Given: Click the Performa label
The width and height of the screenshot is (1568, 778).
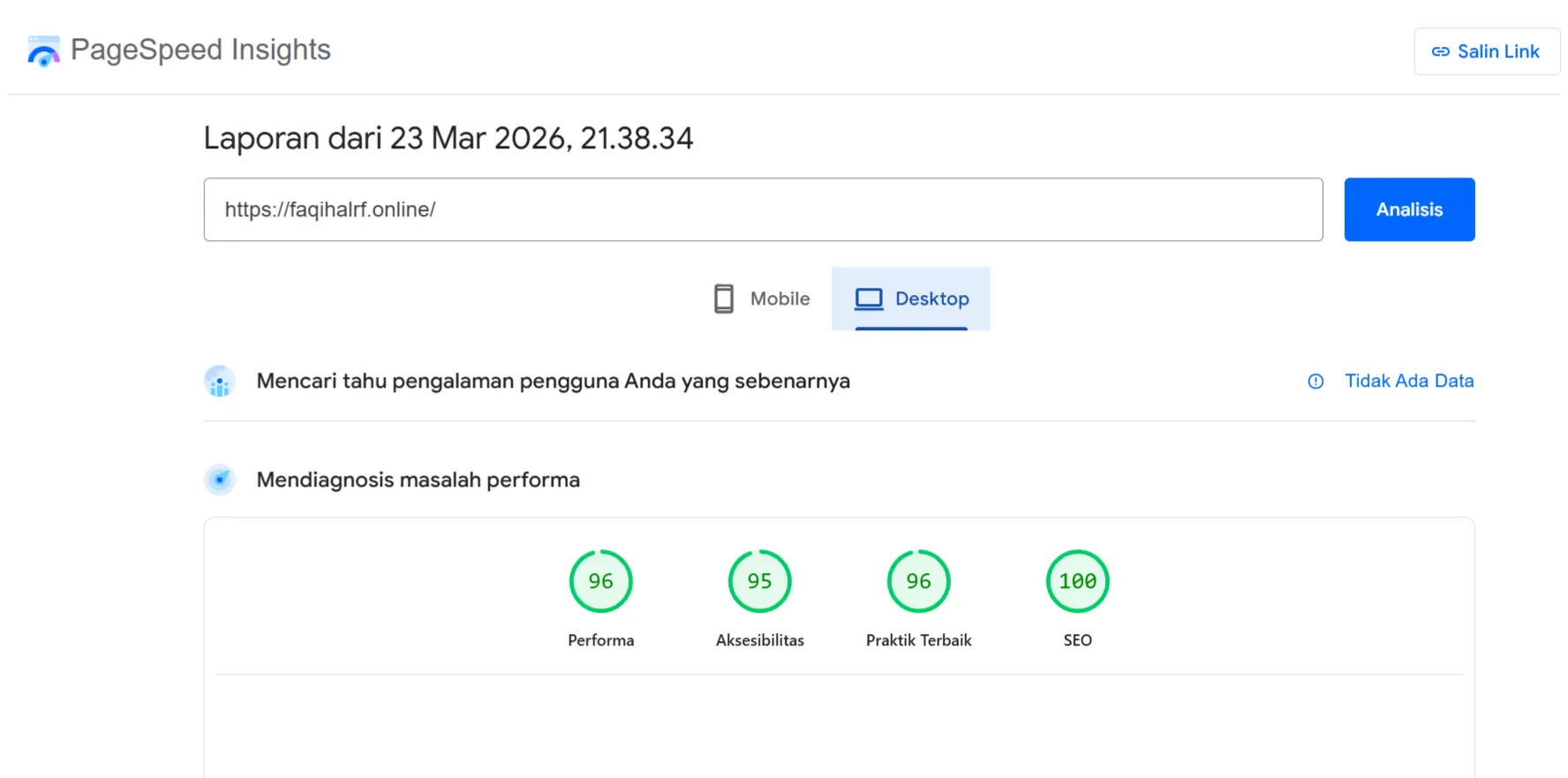Looking at the screenshot, I should tap(601, 640).
